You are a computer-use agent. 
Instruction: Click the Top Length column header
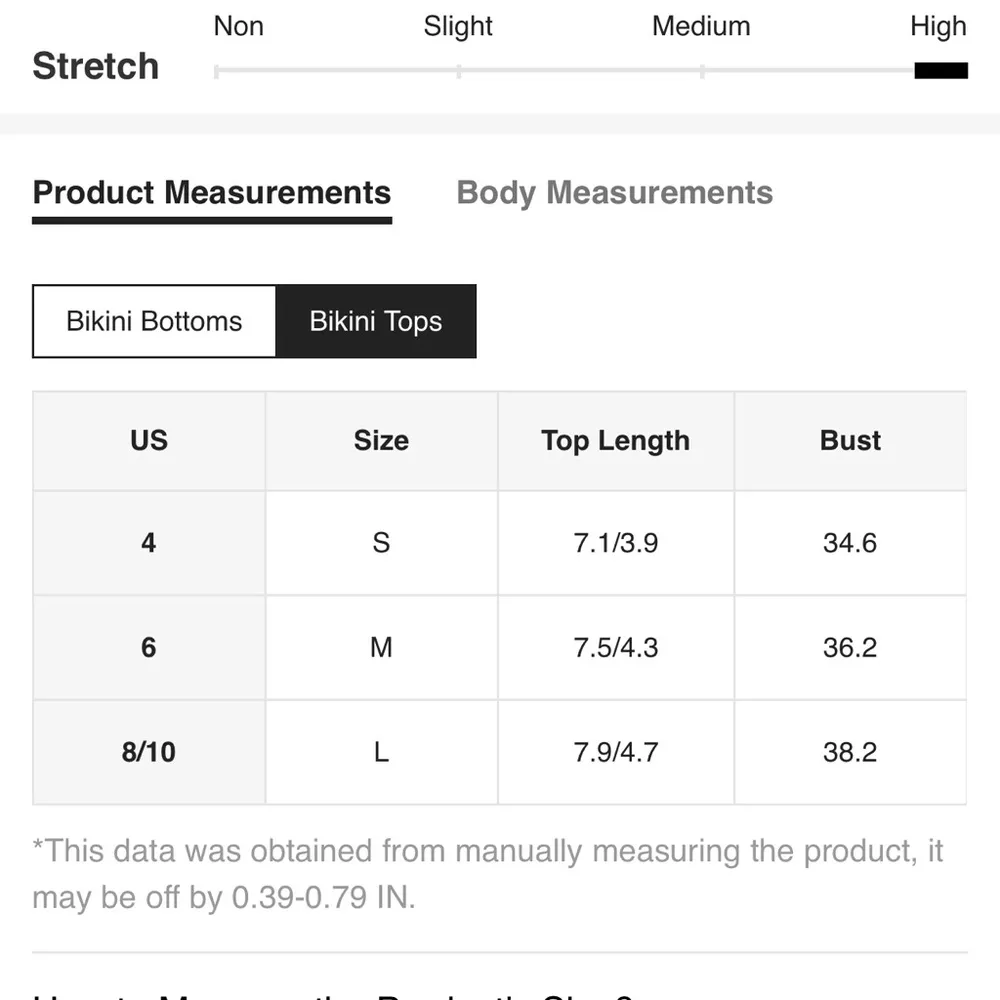click(615, 441)
